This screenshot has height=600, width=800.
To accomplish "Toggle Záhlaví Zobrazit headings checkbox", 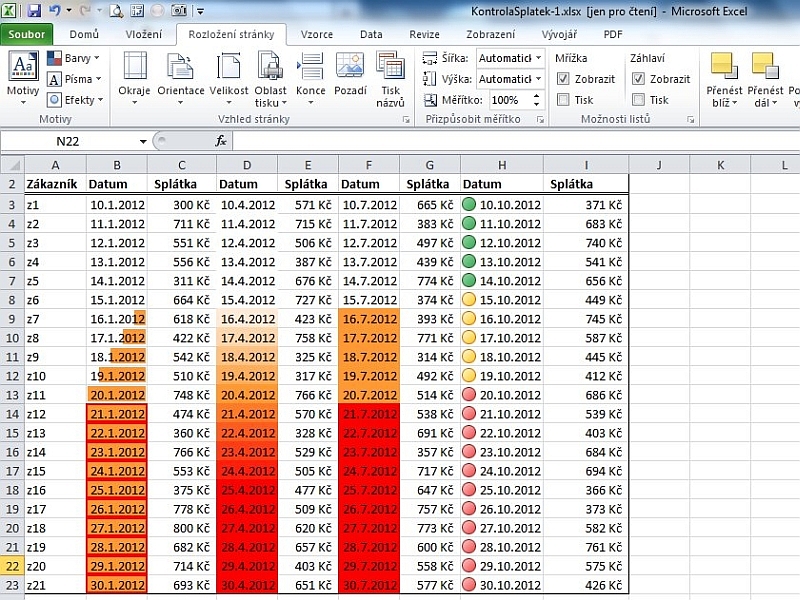I will [638, 79].
